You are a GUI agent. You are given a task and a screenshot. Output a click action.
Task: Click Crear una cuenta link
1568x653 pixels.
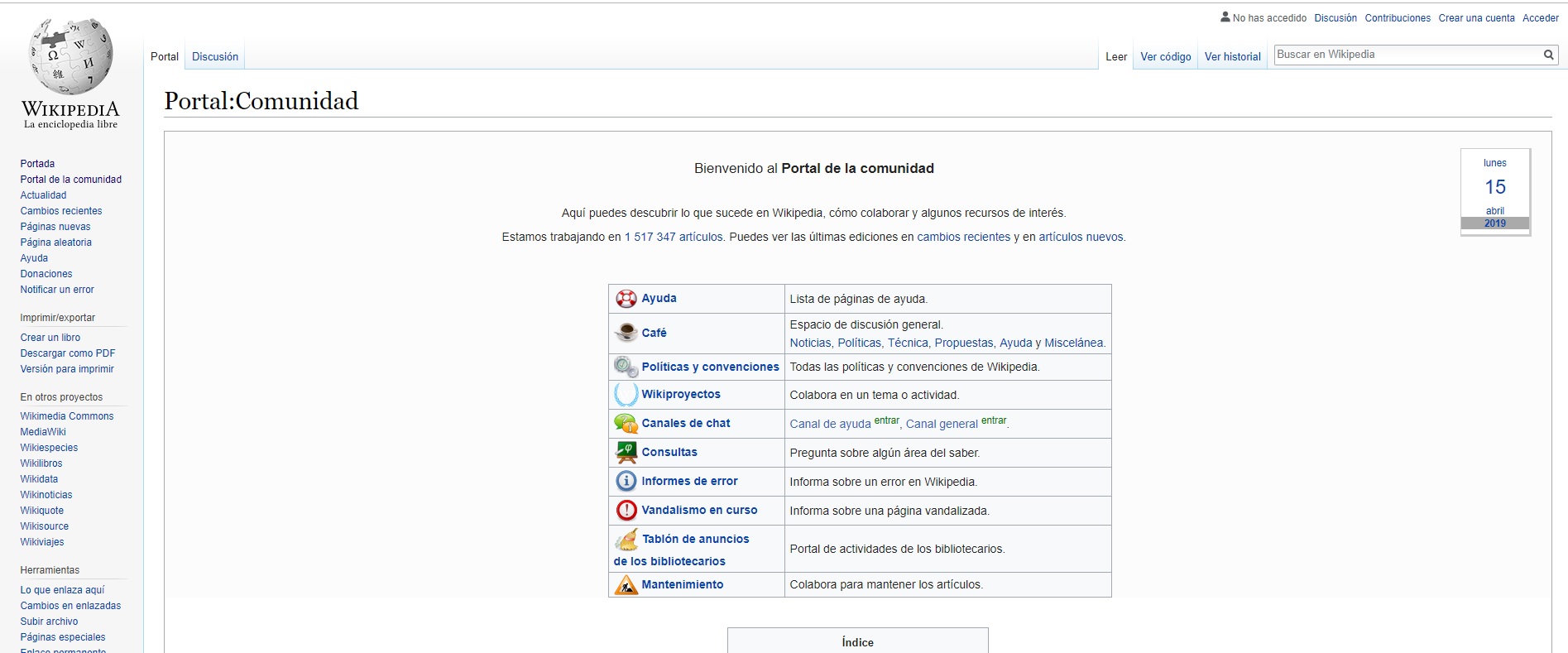(1476, 17)
